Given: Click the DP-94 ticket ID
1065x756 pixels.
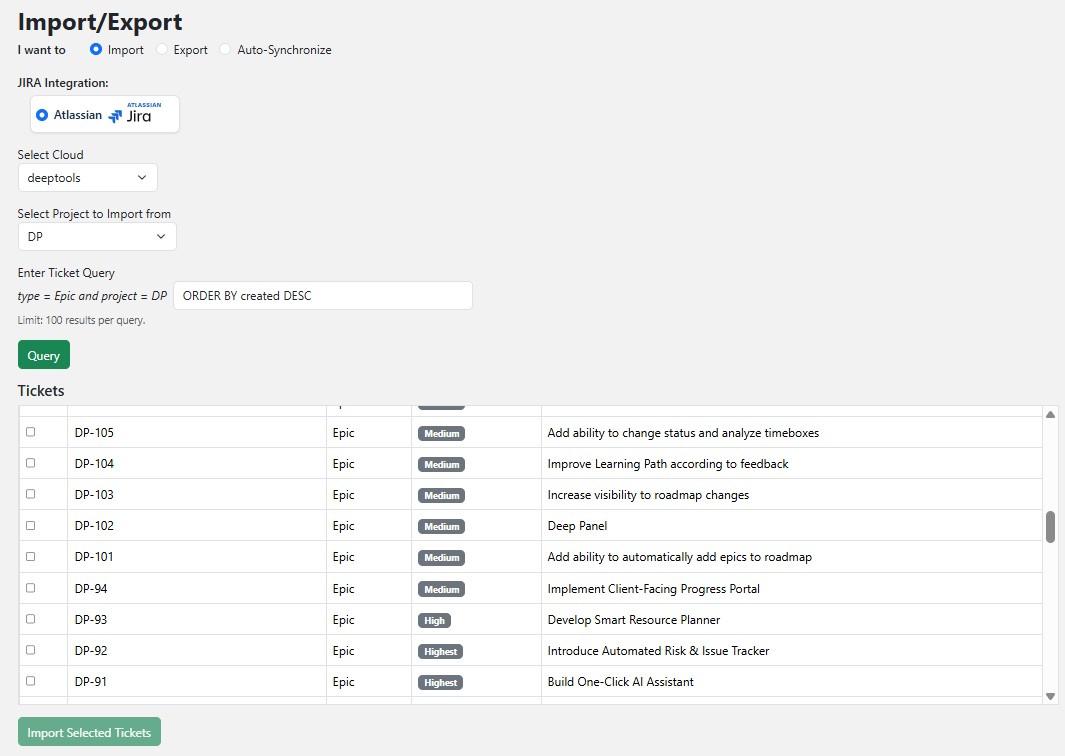Looking at the screenshot, I should [x=91, y=588].
